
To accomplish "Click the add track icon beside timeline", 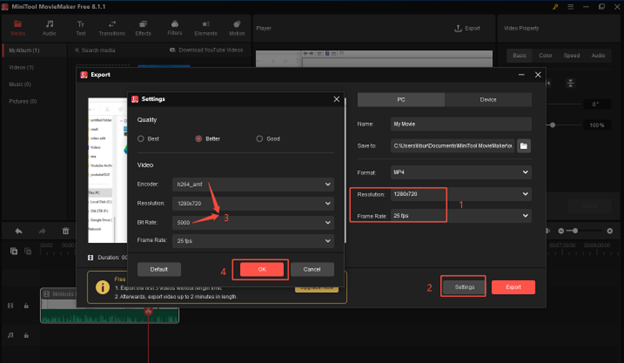I will pyautogui.click(x=14, y=251).
